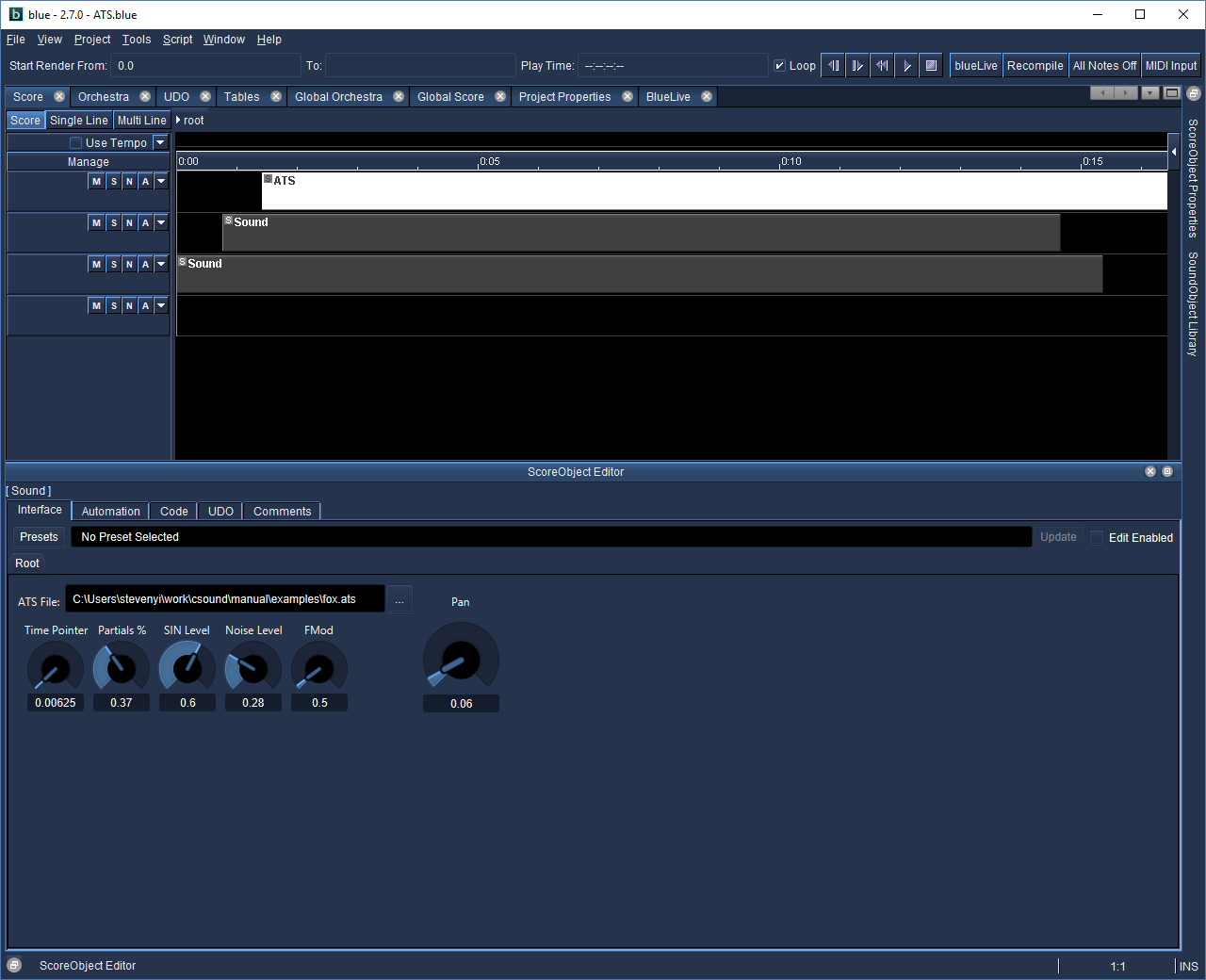
Task: Expand the first layer's dropdown arrow
Action: click(161, 182)
